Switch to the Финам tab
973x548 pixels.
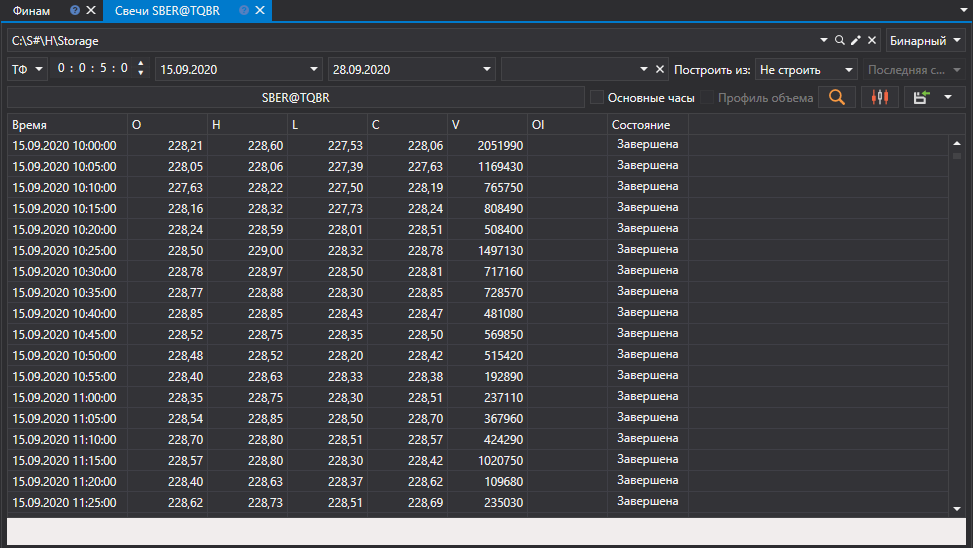pyautogui.click(x=32, y=11)
